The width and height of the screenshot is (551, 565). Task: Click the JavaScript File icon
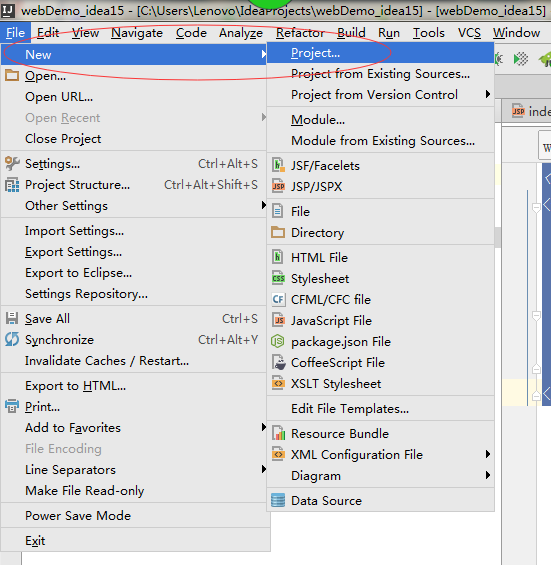click(x=278, y=320)
